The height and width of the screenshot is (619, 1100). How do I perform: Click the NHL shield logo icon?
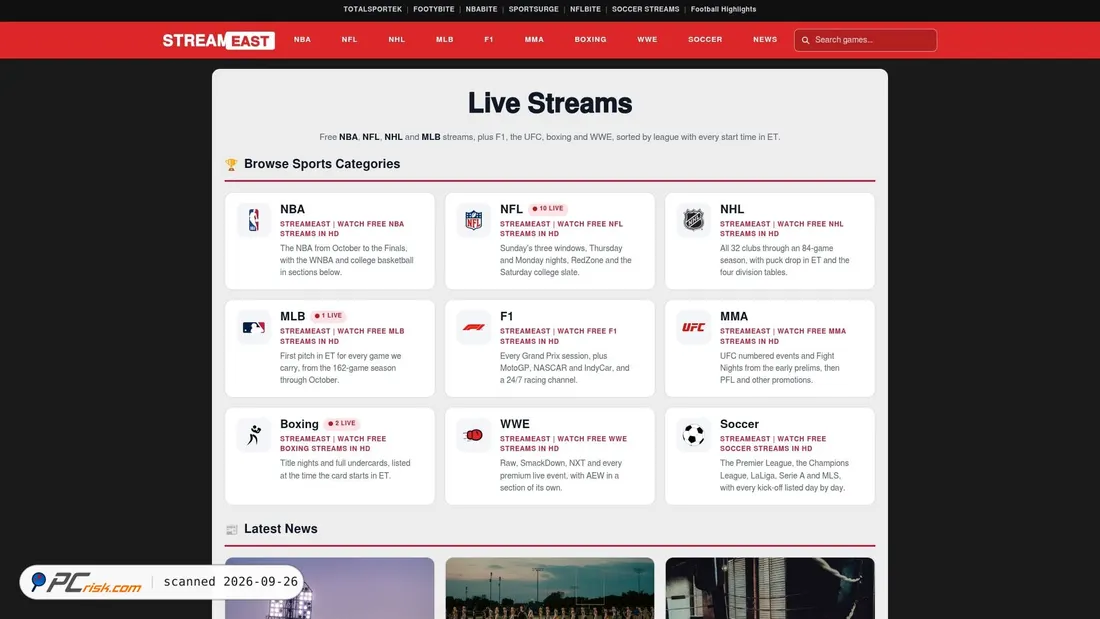coord(693,220)
